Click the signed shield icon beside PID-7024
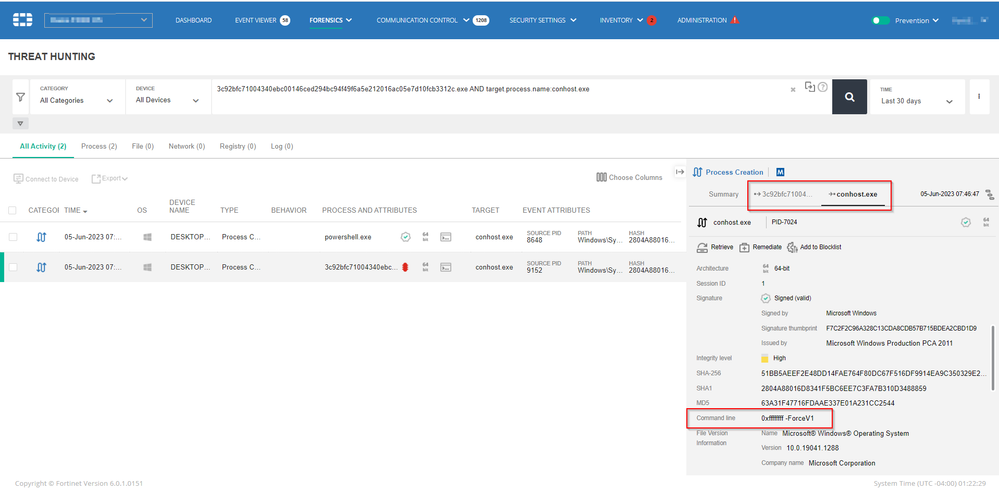 point(966,222)
